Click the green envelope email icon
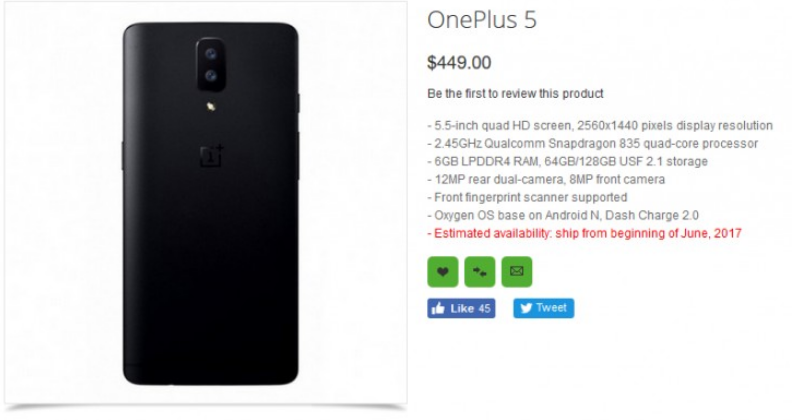Screen dimensions: 800x420 pos(517,271)
